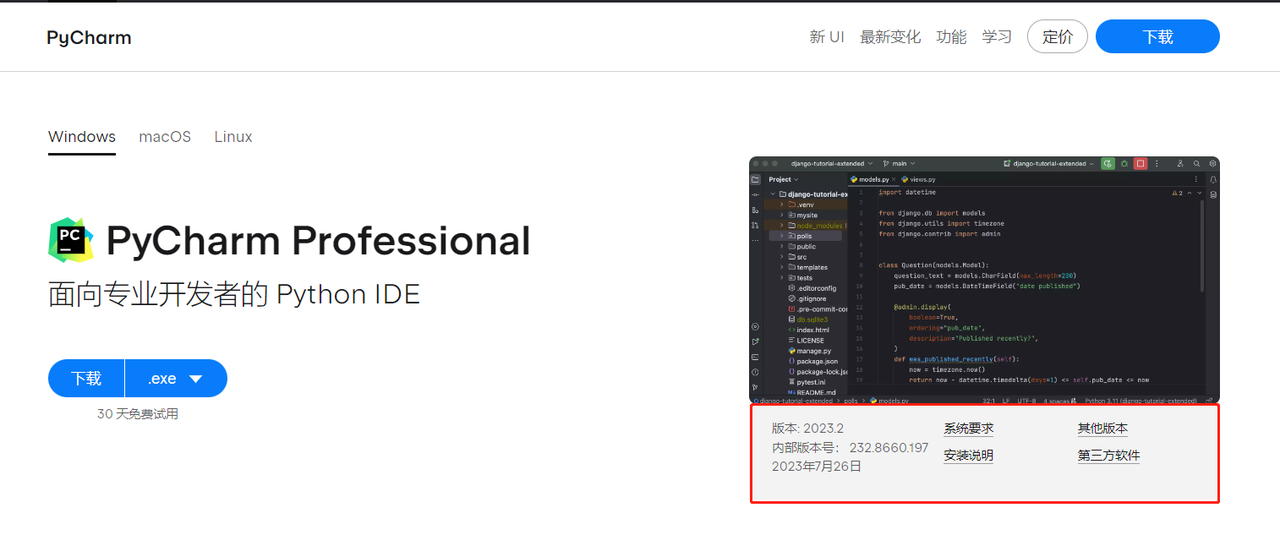Open the 系统要求 link

(x=968, y=429)
